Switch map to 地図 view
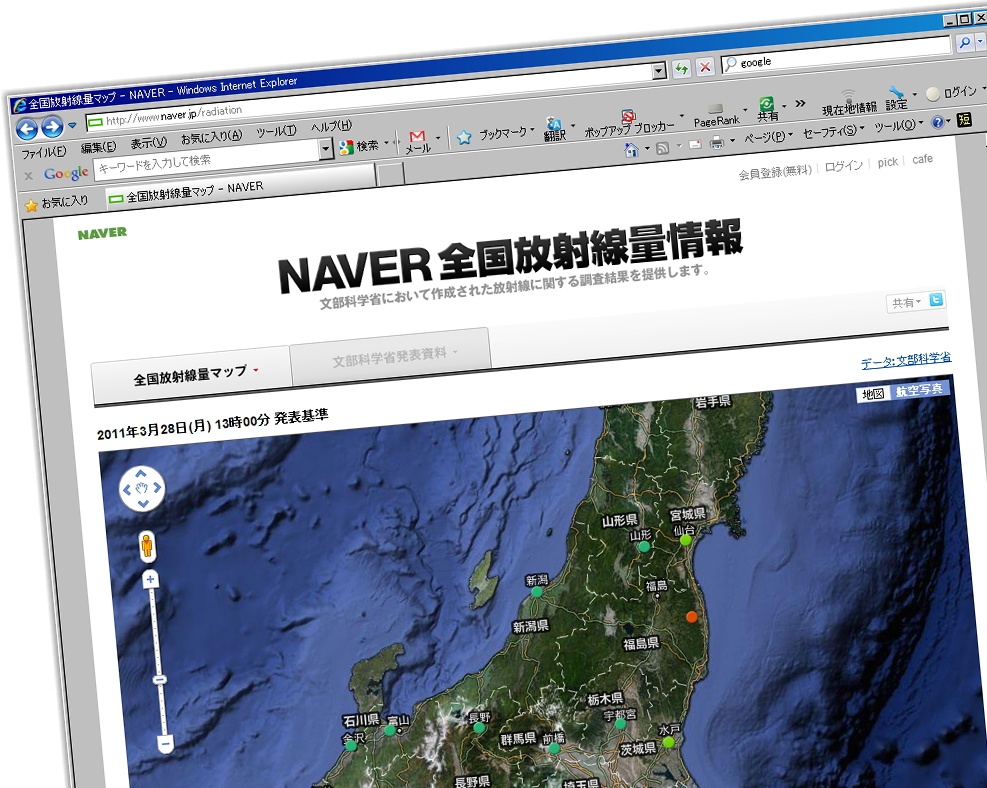The width and height of the screenshot is (987, 788). point(873,394)
